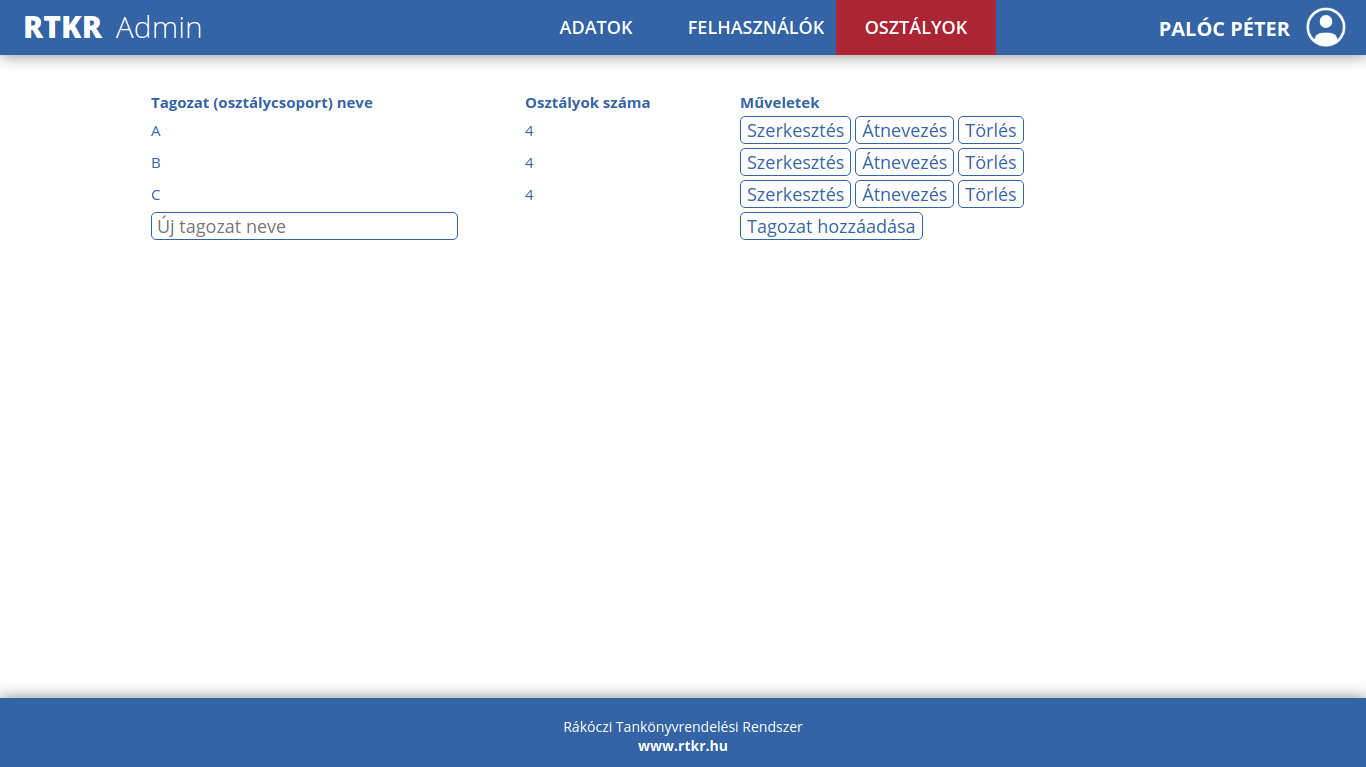Click the Osztályok száma column header
This screenshot has width=1366, height=767.
pyautogui.click(x=588, y=103)
